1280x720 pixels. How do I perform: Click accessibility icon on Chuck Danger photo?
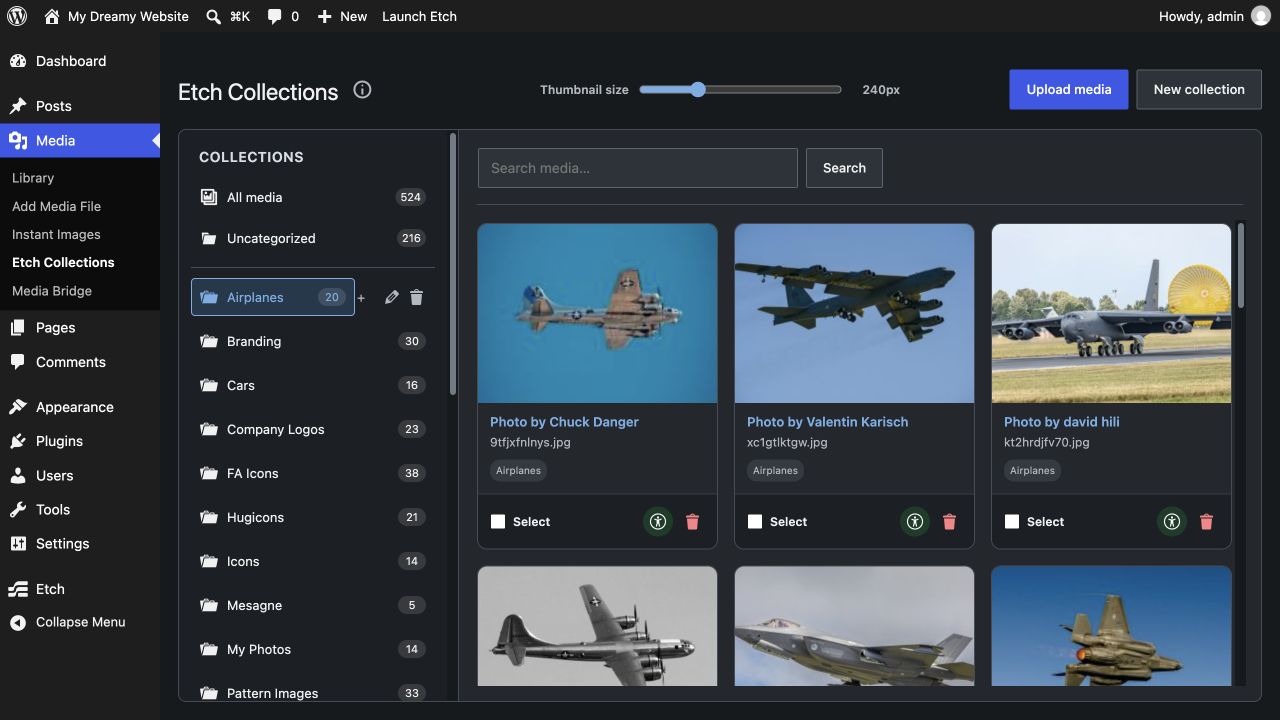657,521
